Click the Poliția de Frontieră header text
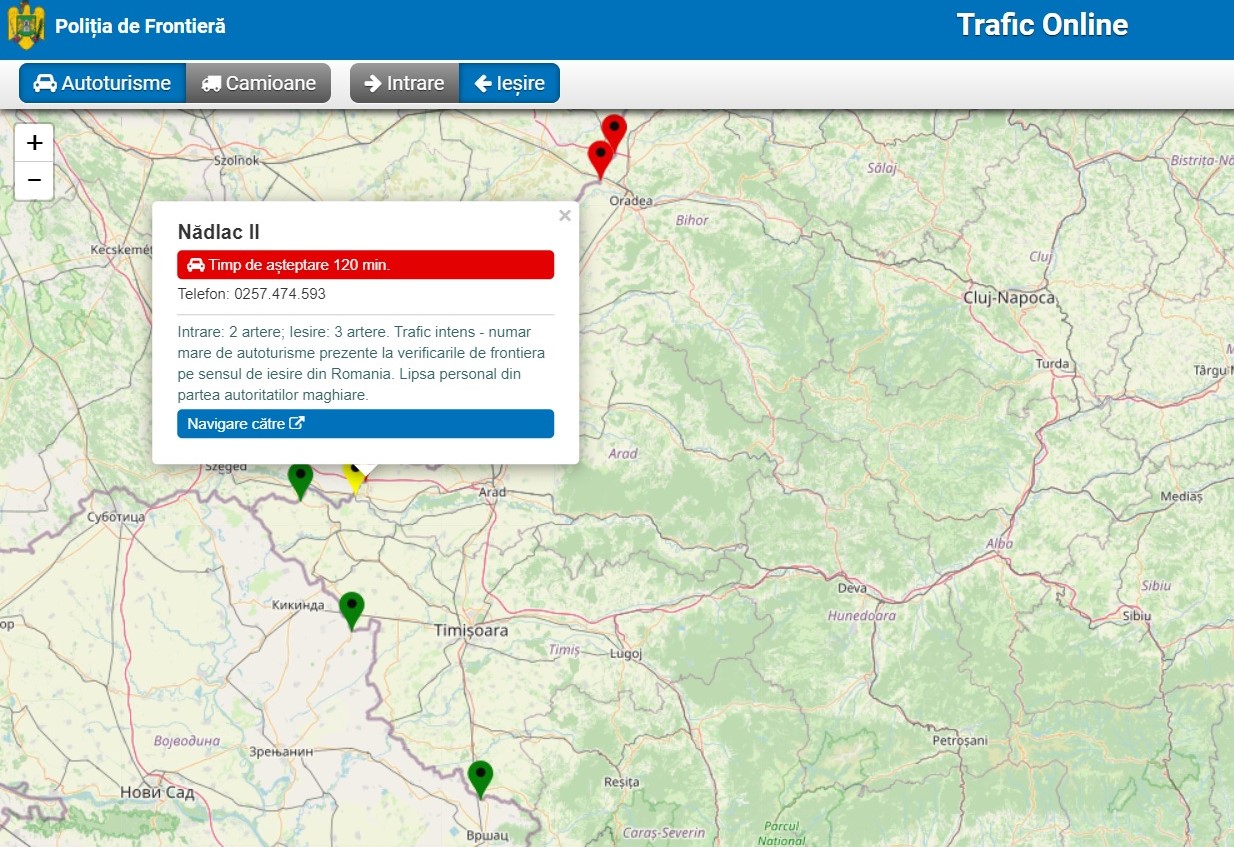1234x847 pixels. click(141, 27)
